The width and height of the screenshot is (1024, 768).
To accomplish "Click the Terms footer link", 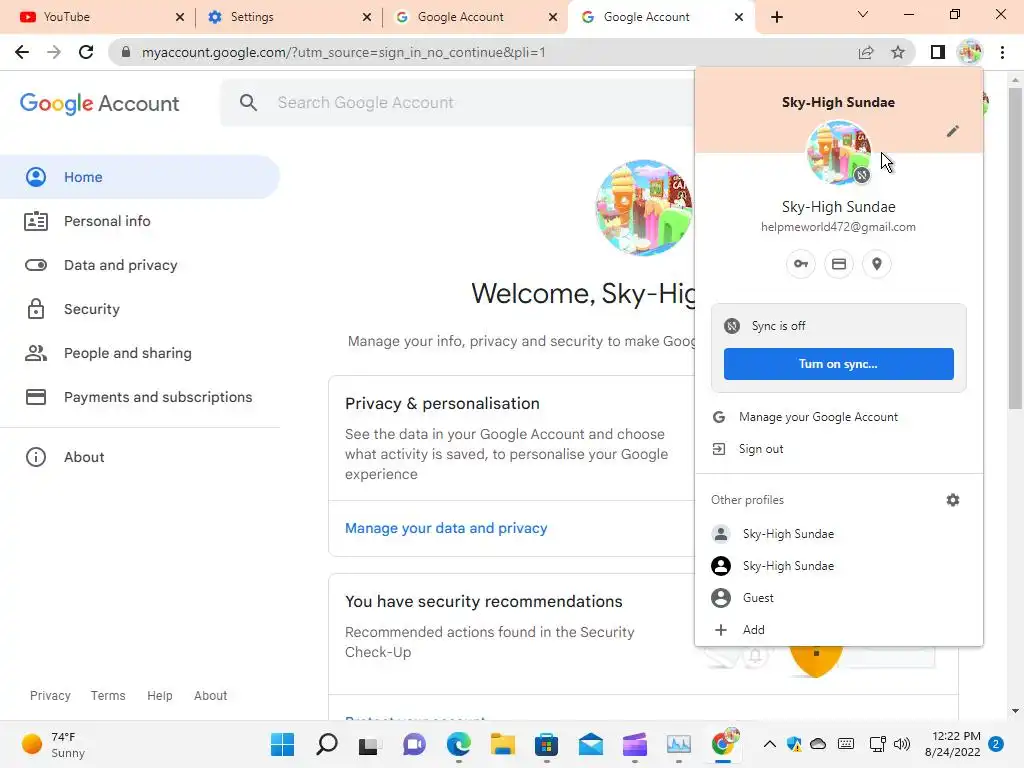I will click(x=108, y=696).
